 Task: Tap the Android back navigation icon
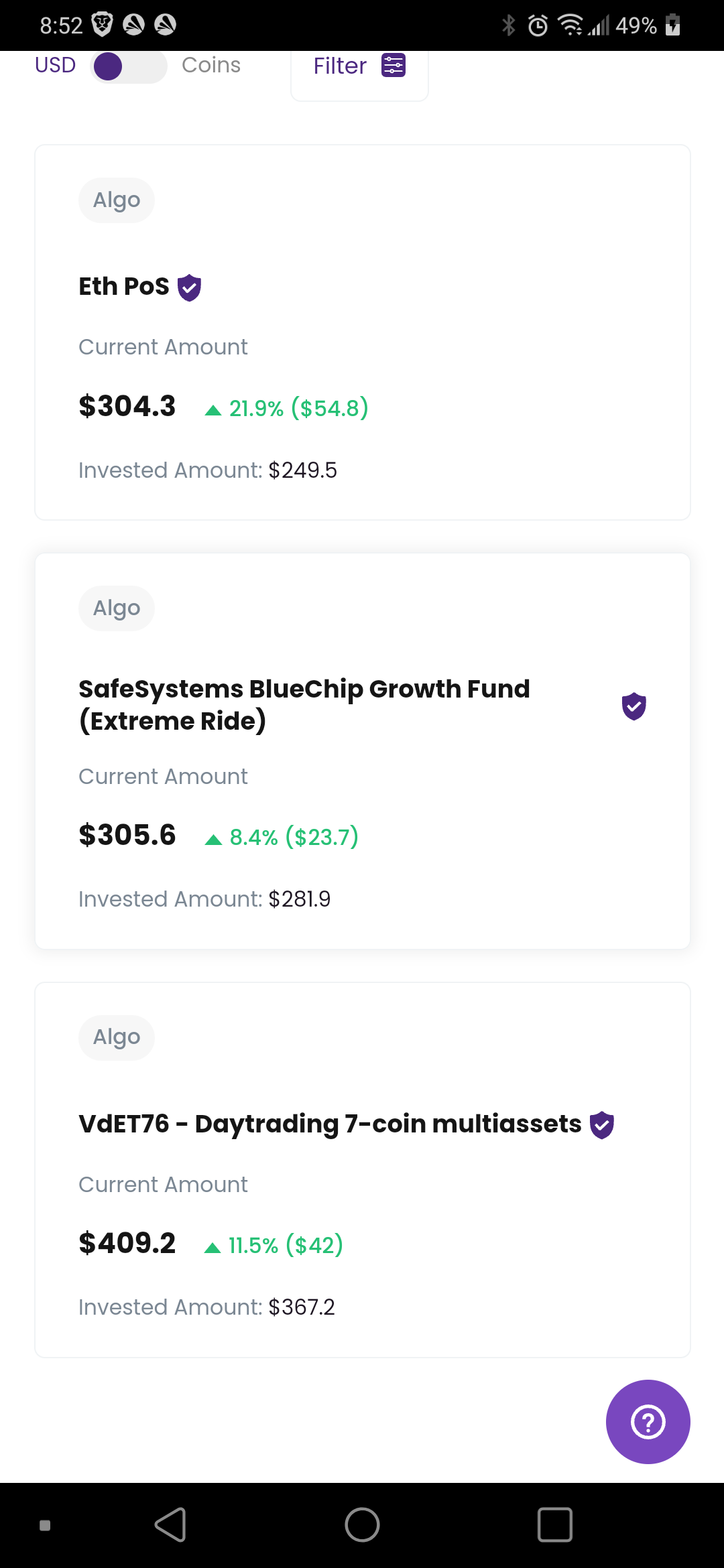pyautogui.click(x=170, y=1525)
